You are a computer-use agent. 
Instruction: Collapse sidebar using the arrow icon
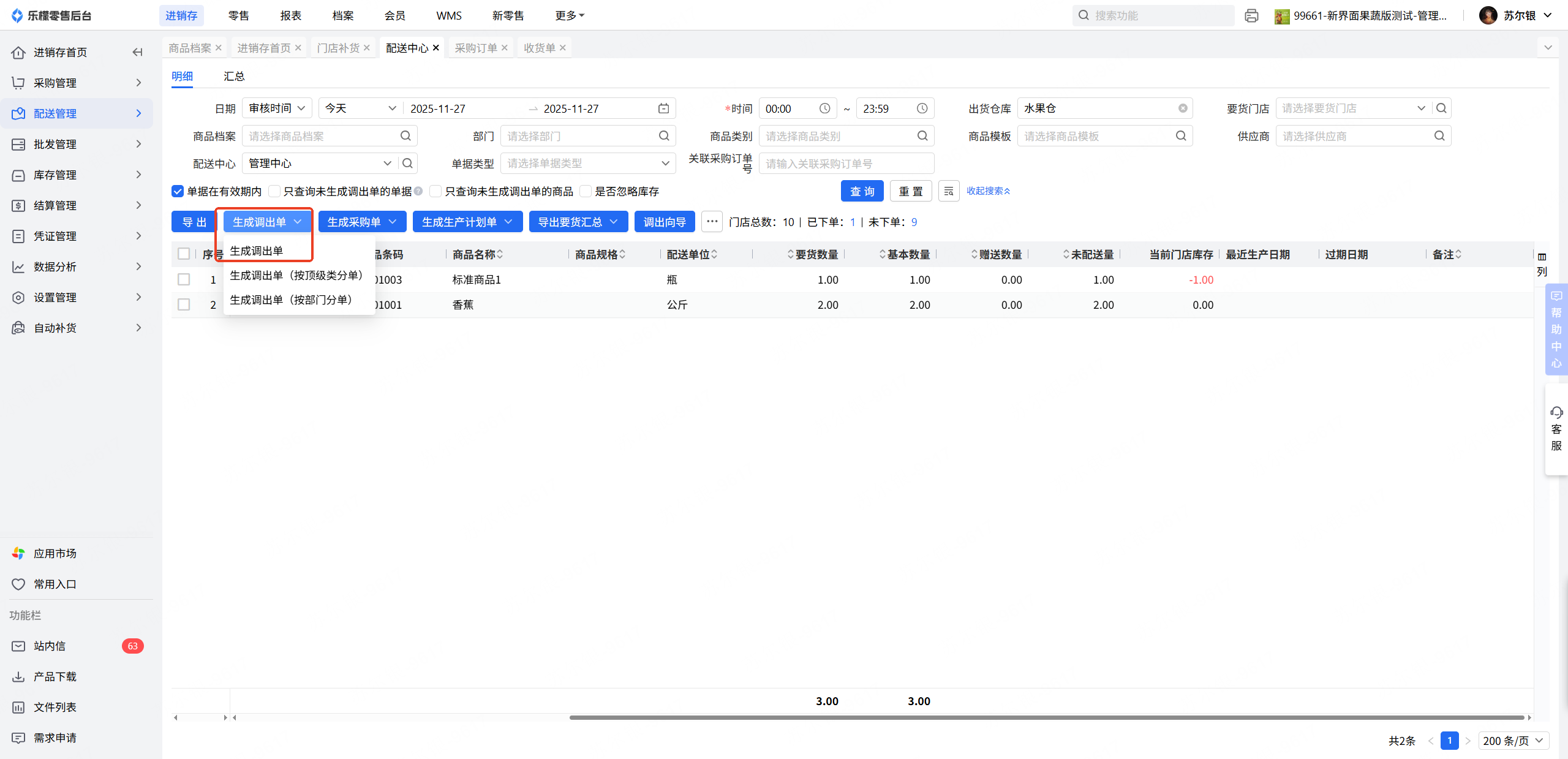137,52
